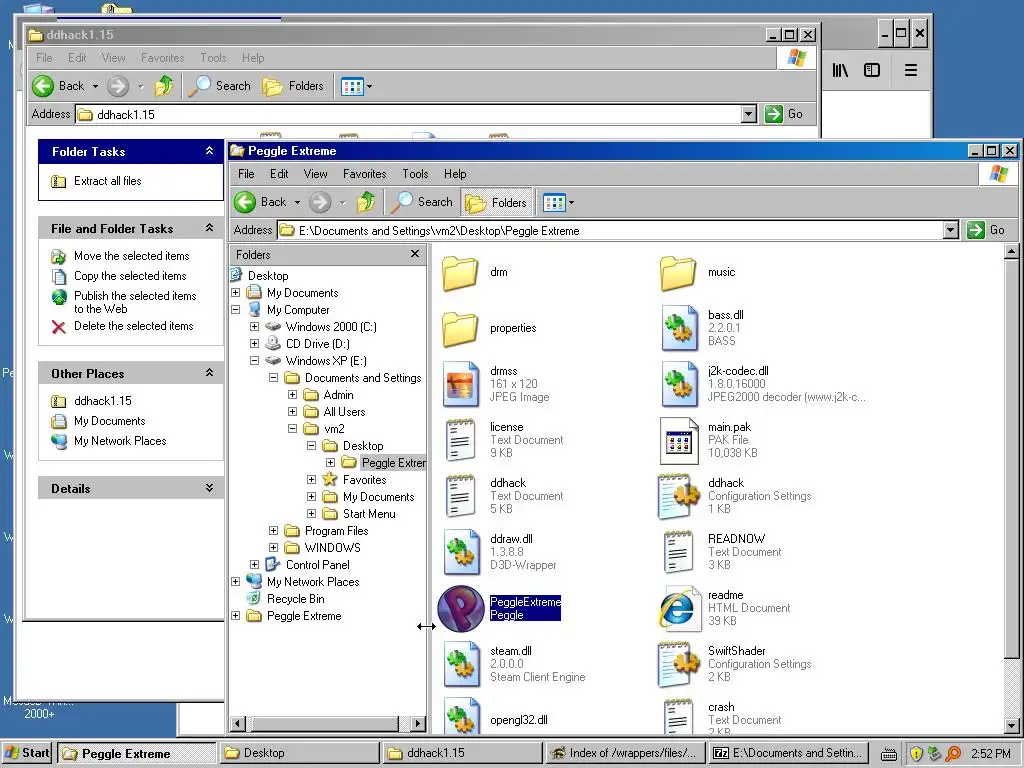The width and height of the screenshot is (1024, 768).
Task: Select the ddraw.dll file icon
Action: click(x=462, y=552)
